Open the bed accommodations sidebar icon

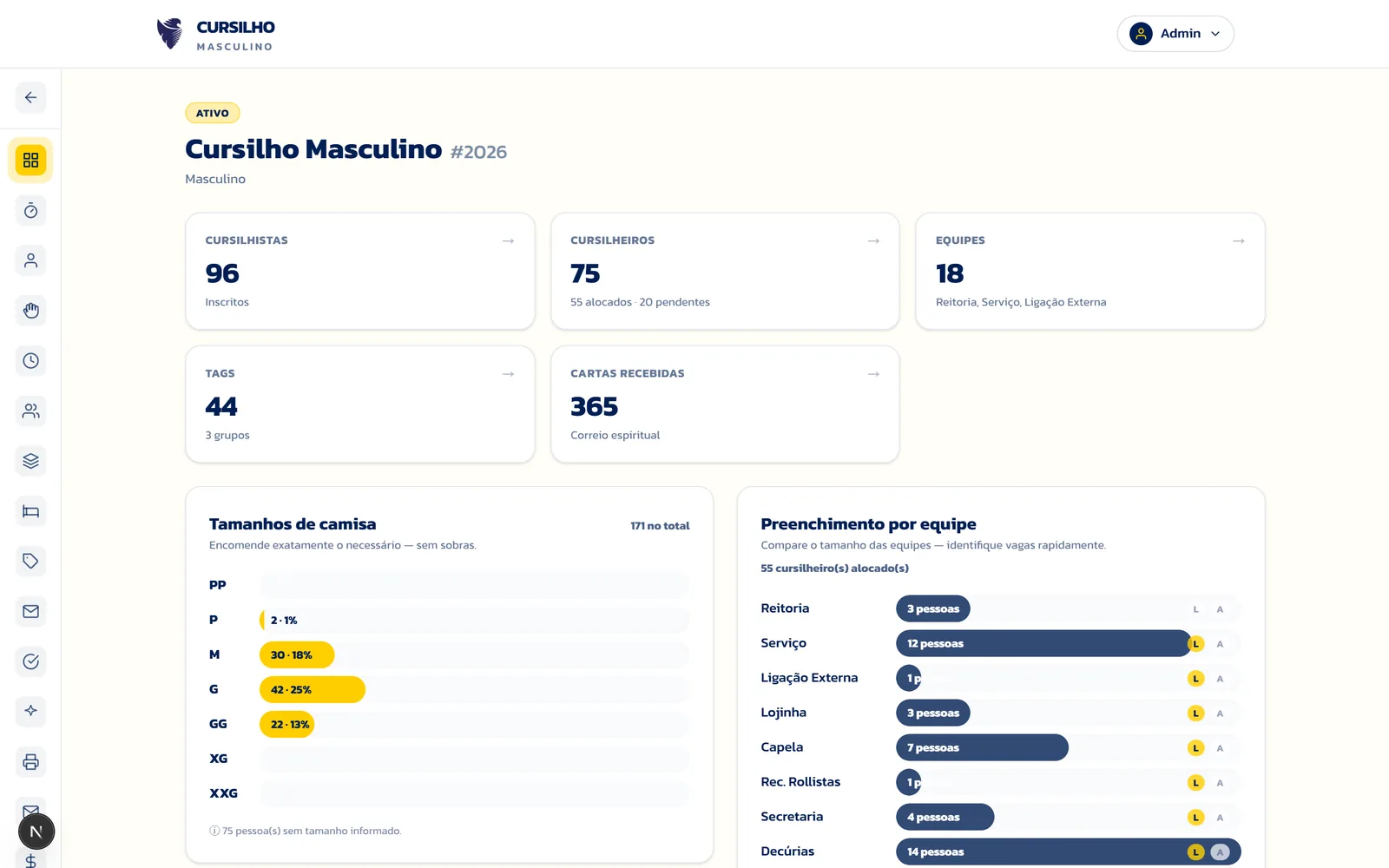coord(30,511)
